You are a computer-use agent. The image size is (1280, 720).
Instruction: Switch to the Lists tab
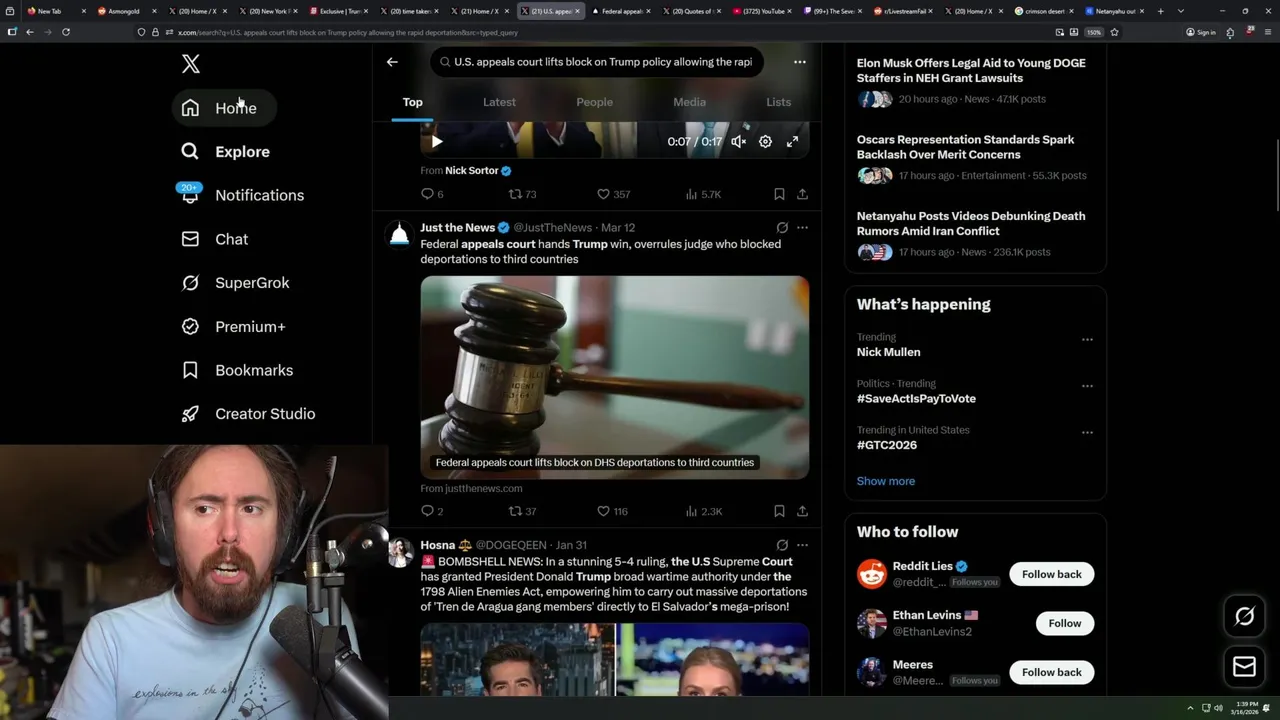click(x=778, y=102)
